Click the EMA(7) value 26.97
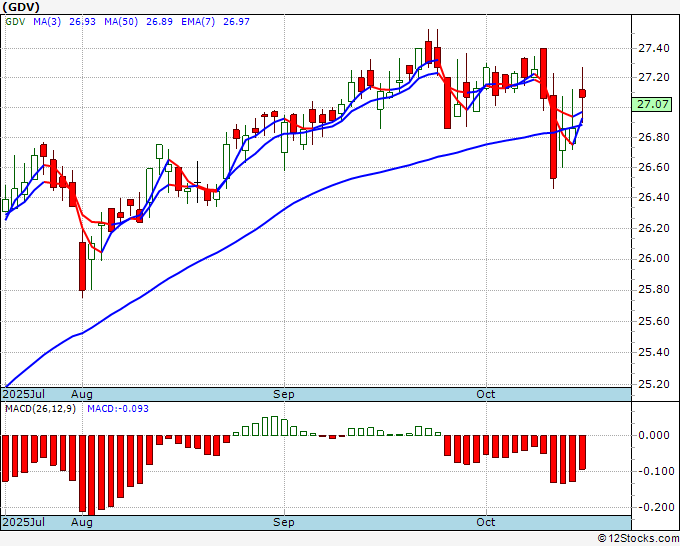This screenshot has height=546, width=680. (236, 22)
